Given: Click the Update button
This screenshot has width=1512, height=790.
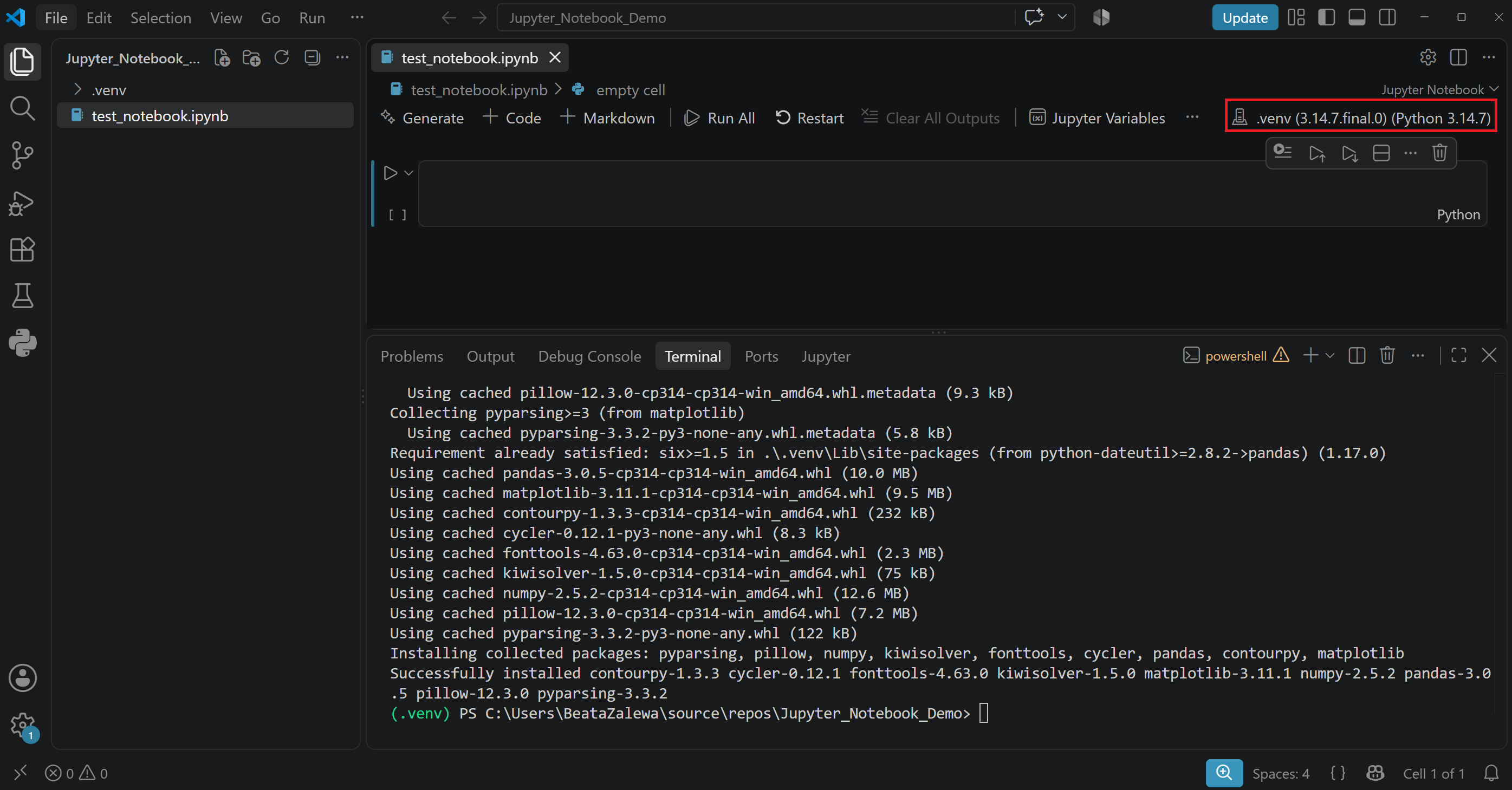Looking at the screenshot, I should point(1244,17).
